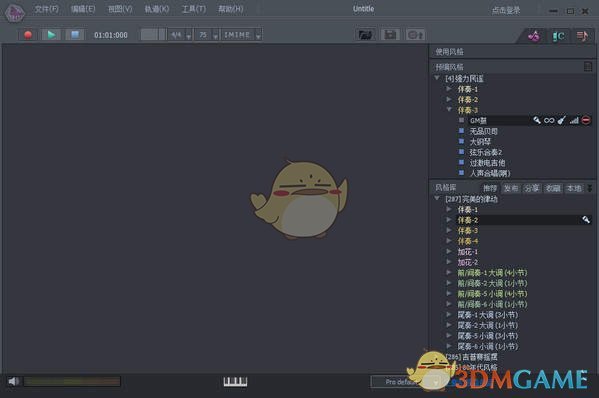This screenshot has height=398, width=599.
Task: Click the speaker mute icon in bottom bar
Action: coord(13,381)
